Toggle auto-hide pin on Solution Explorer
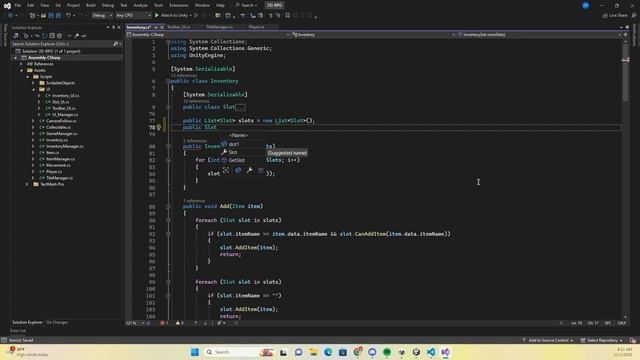Viewport: 640px width, 360px height. pyautogui.click(x=113, y=27)
